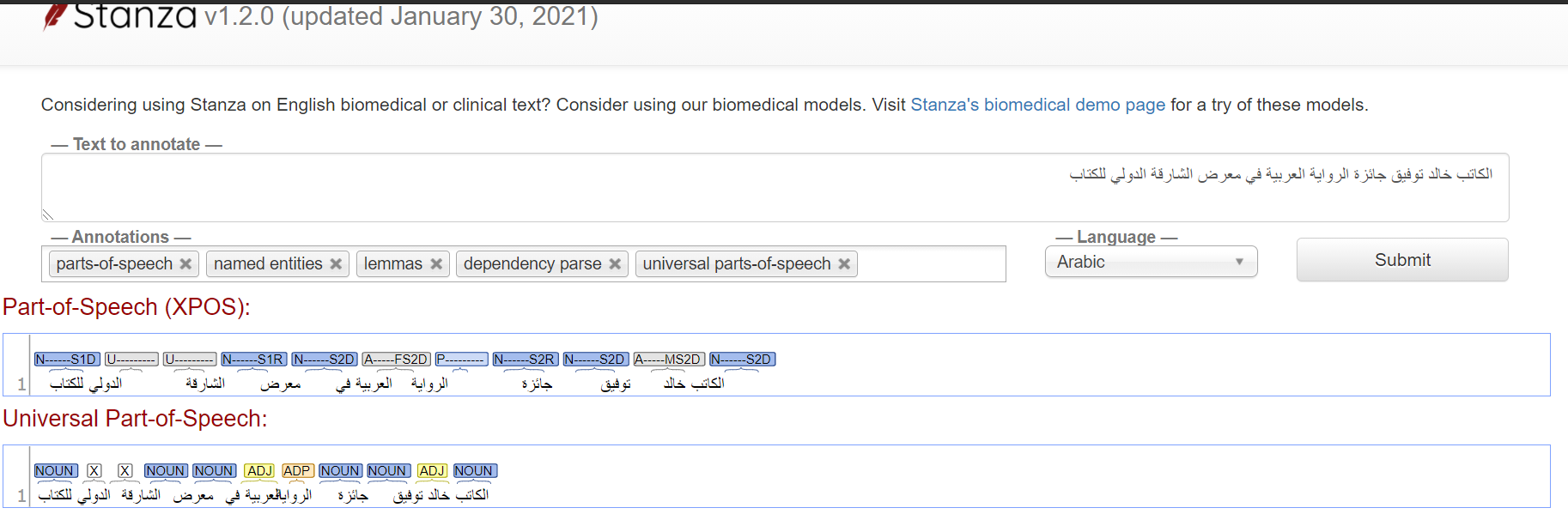This screenshot has width=1568, height=520.
Task: Remove the universal parts-of-speech annotation tag
Action: tap(844, 264)
